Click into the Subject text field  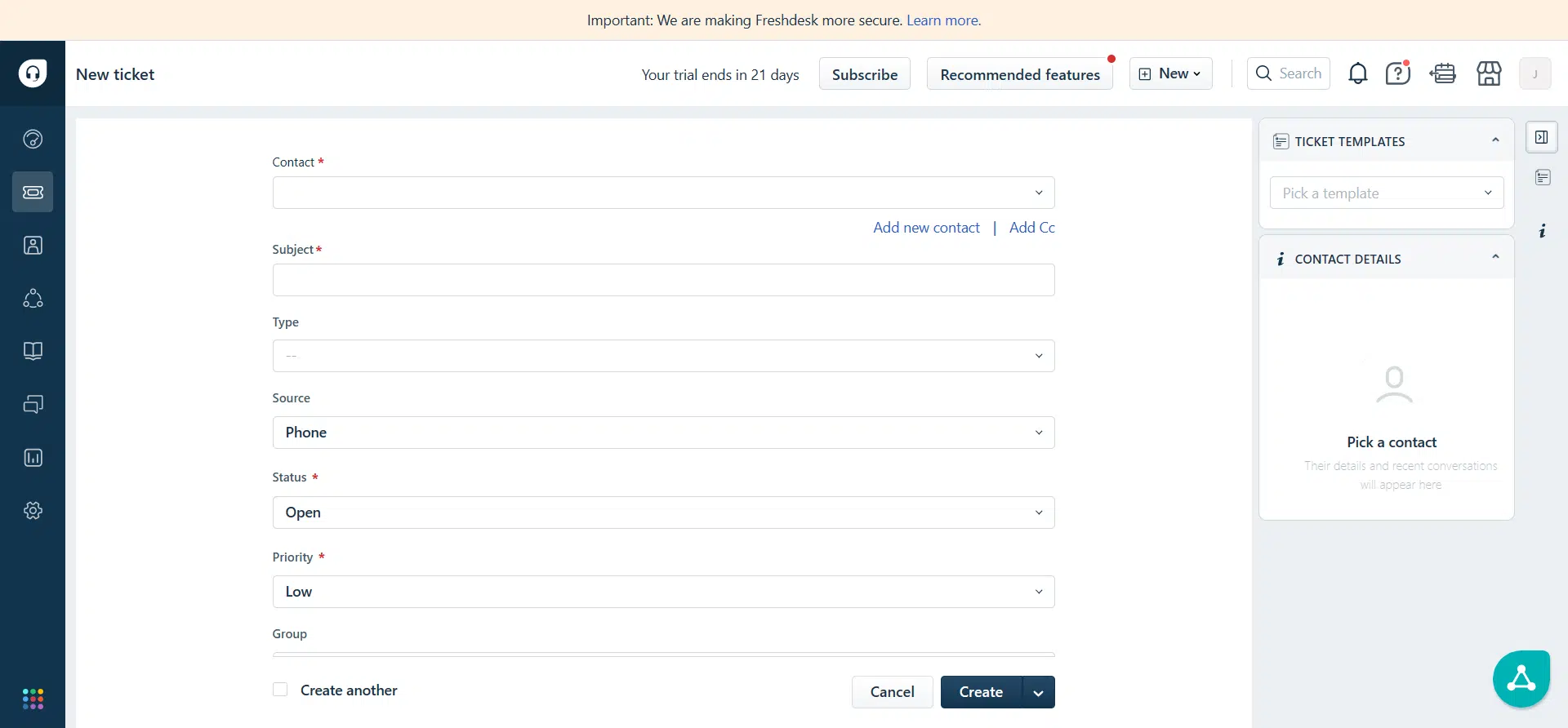pos(663,280)
